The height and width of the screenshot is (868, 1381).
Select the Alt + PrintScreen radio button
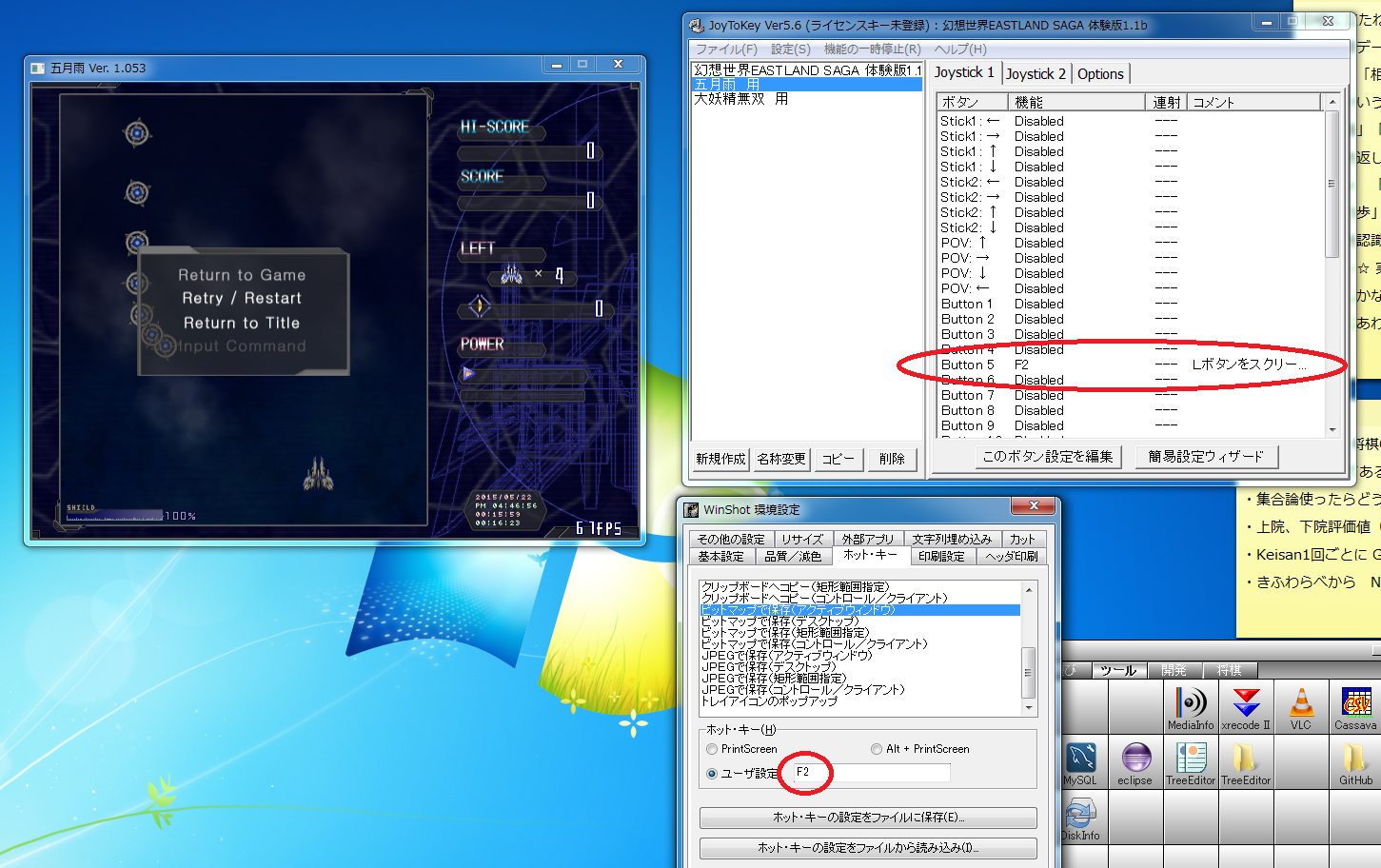pyautogui.click(x=877, y=750)
